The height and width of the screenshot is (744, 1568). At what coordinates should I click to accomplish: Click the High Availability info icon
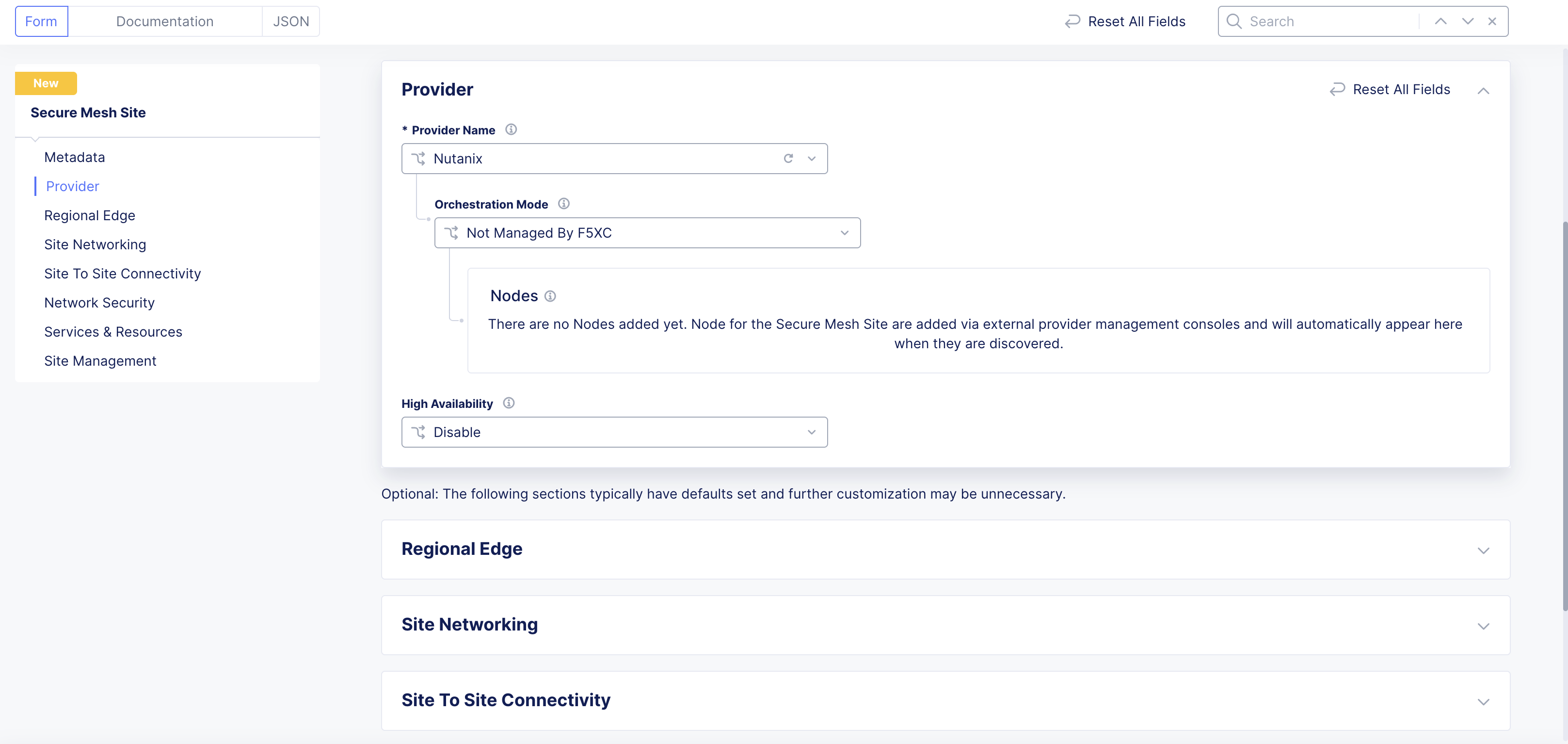tap(509, 403)
